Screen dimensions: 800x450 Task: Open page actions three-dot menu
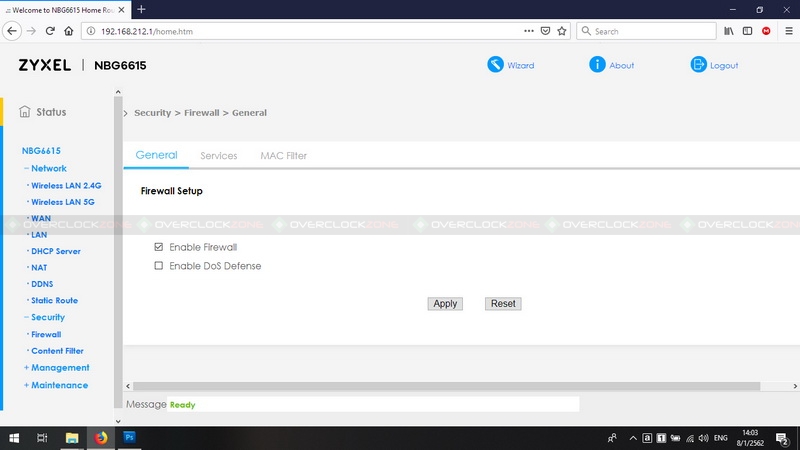click(529, 31)
